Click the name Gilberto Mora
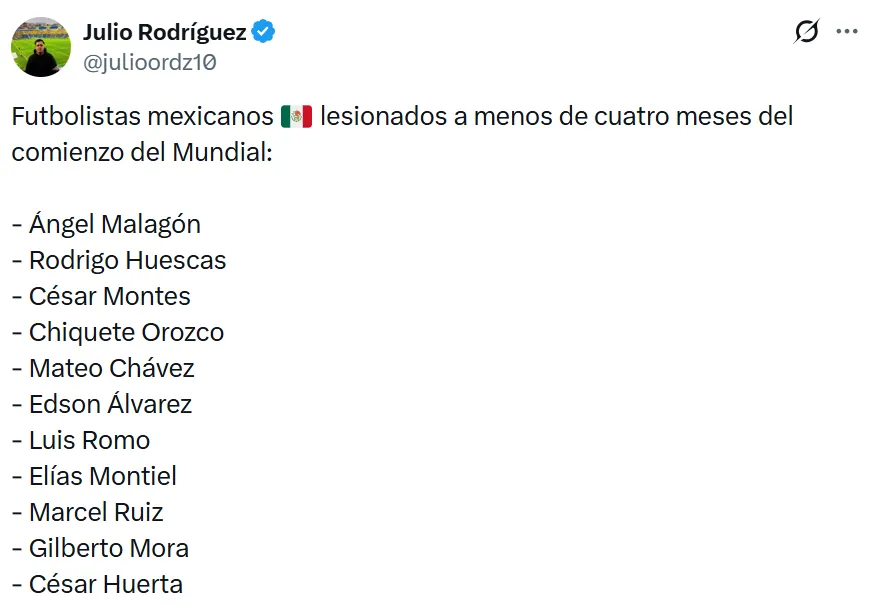The image size is (884, 605). (108, 548)
